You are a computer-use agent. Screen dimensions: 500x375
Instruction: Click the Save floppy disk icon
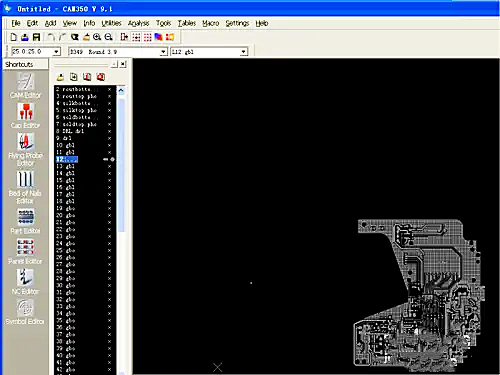pos(36,37)
